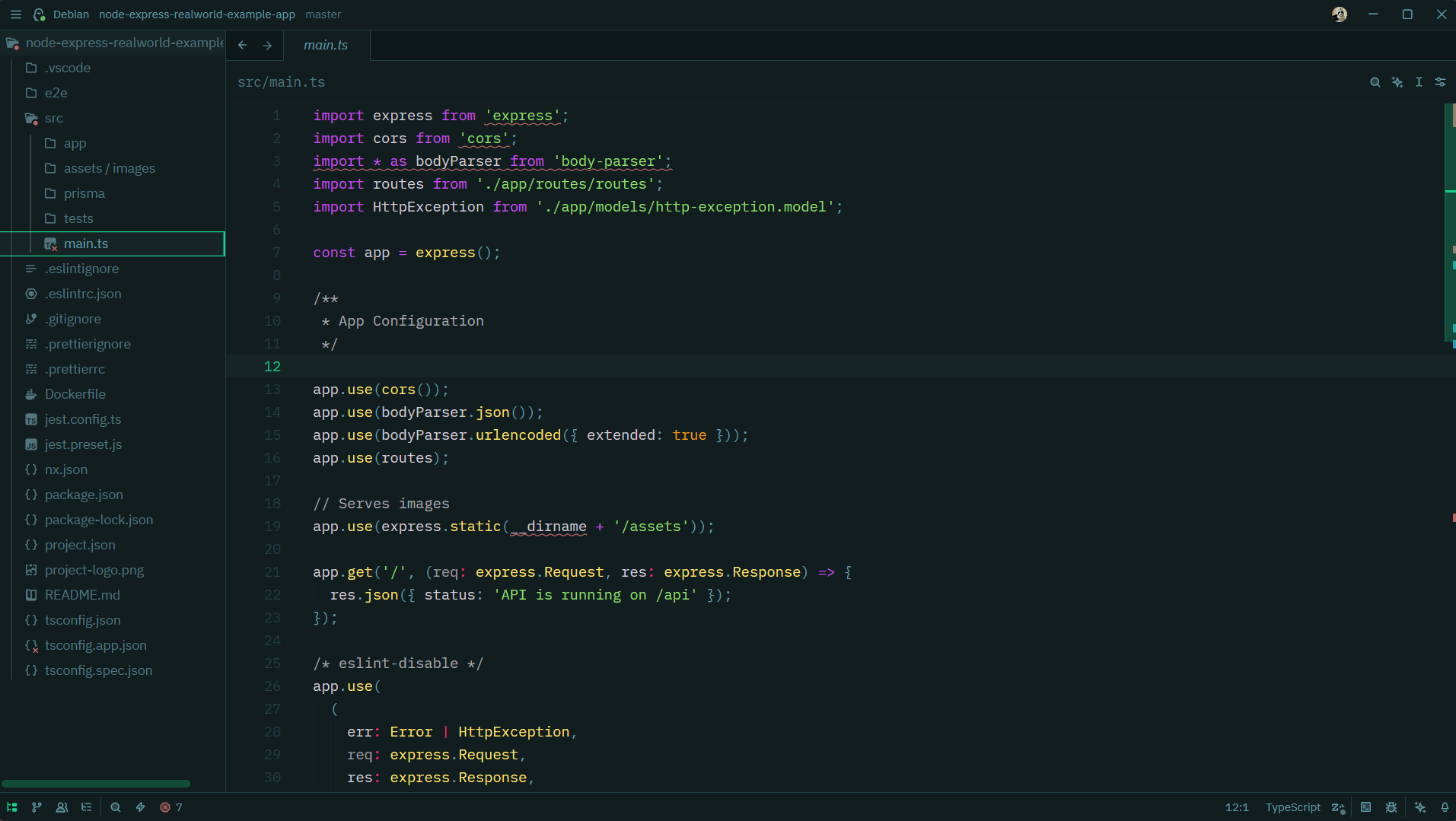
Task: Toggle the git panel in the status bar
Action: coord(37,807)
